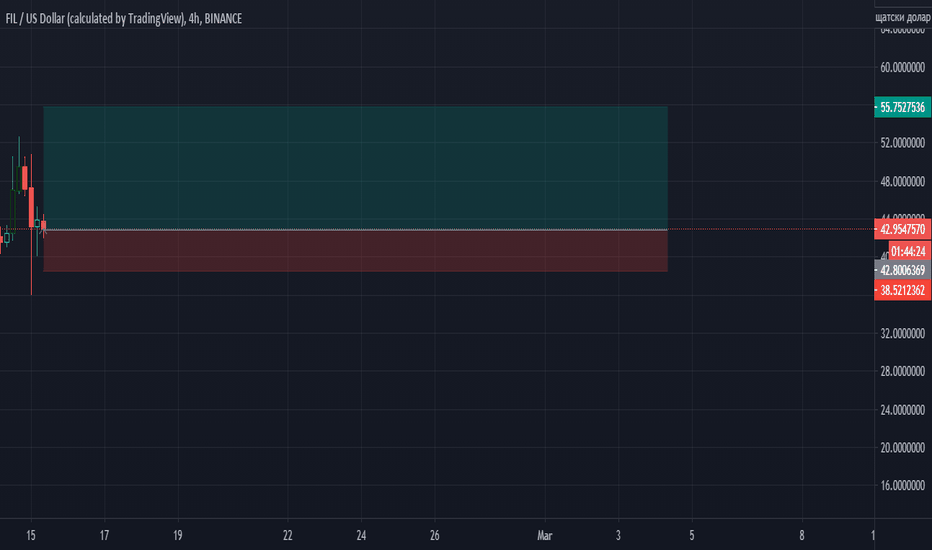Click the 'щатски долар' currency label

click(903, 17)
